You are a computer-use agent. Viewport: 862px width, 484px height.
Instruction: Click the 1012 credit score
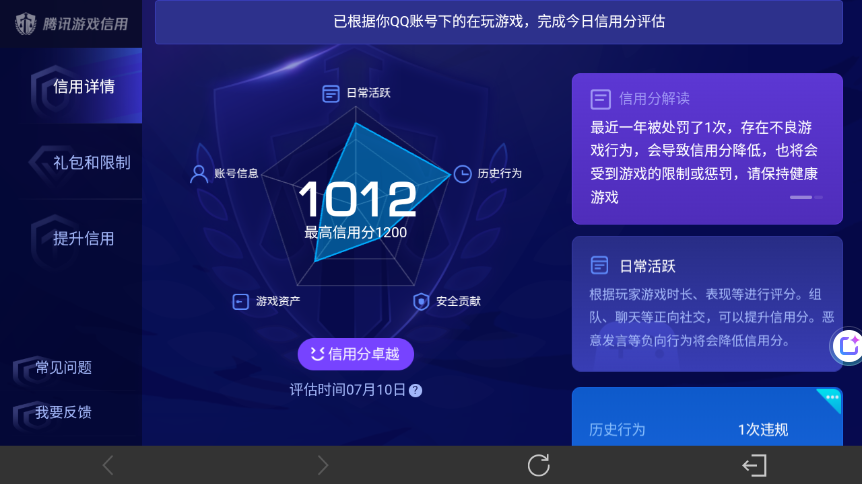pyautogui.click(x=357, y=199)
